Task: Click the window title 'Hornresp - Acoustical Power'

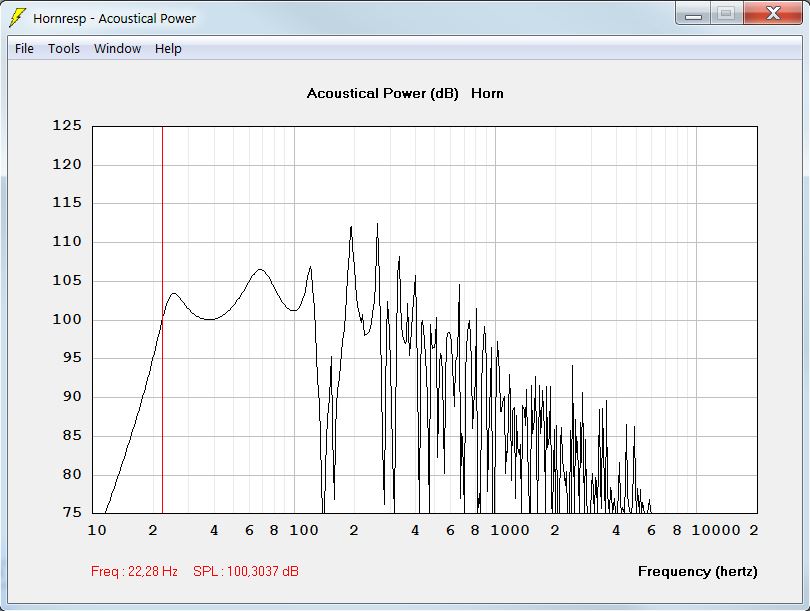Action: point(115,19)
